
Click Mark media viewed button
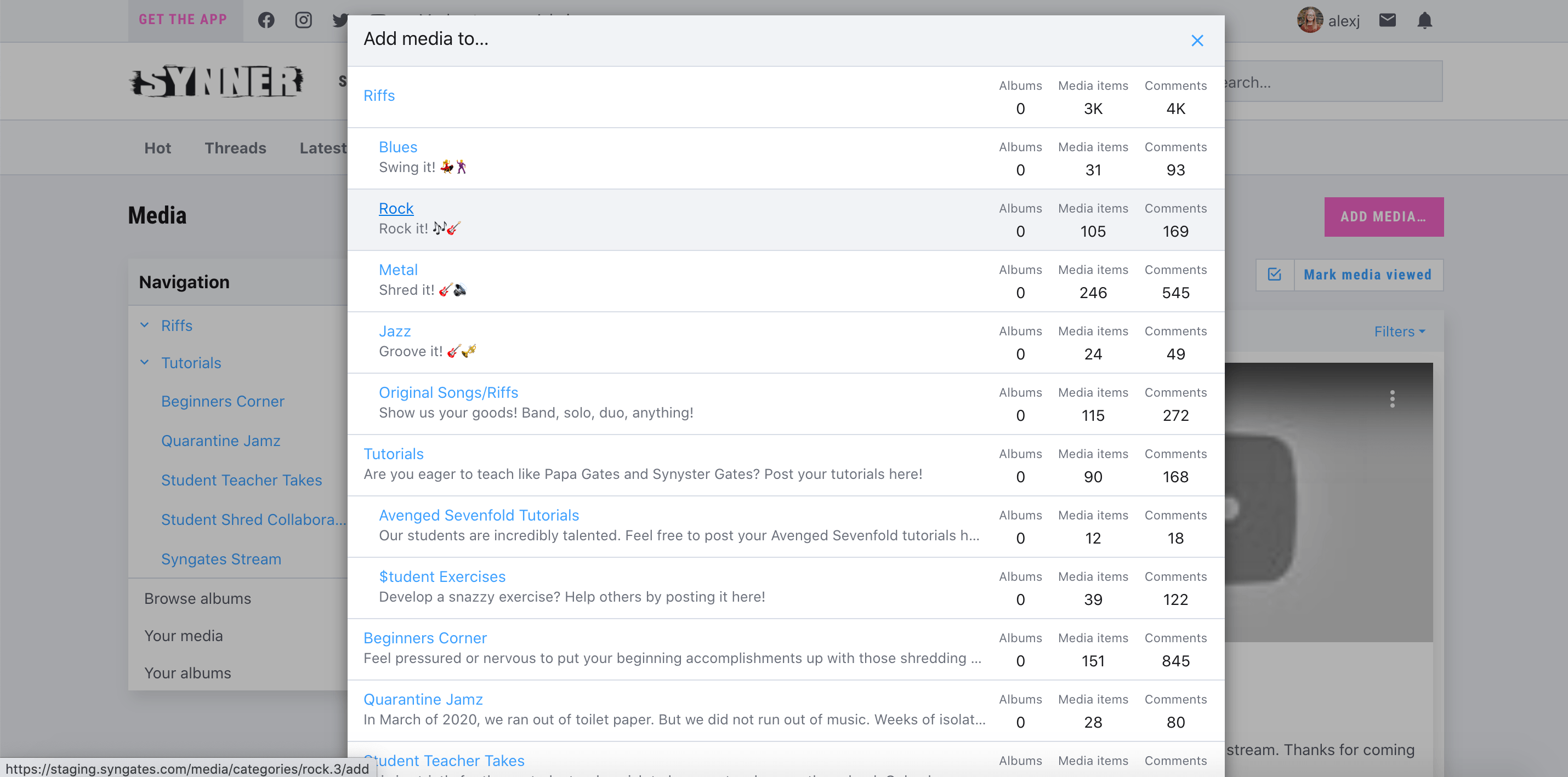point(1367,275)
